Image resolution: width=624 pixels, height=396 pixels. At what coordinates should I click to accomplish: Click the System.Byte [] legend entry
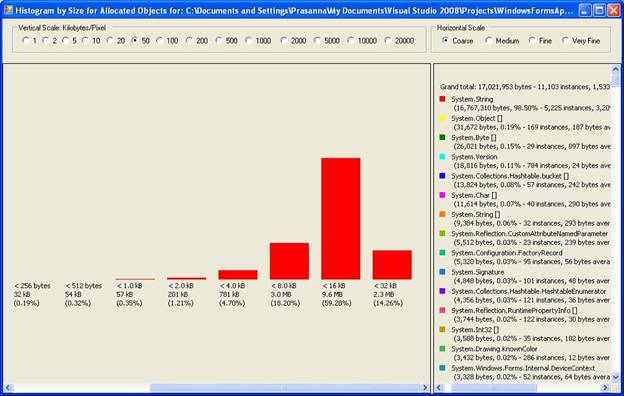[x=474, y=138]
